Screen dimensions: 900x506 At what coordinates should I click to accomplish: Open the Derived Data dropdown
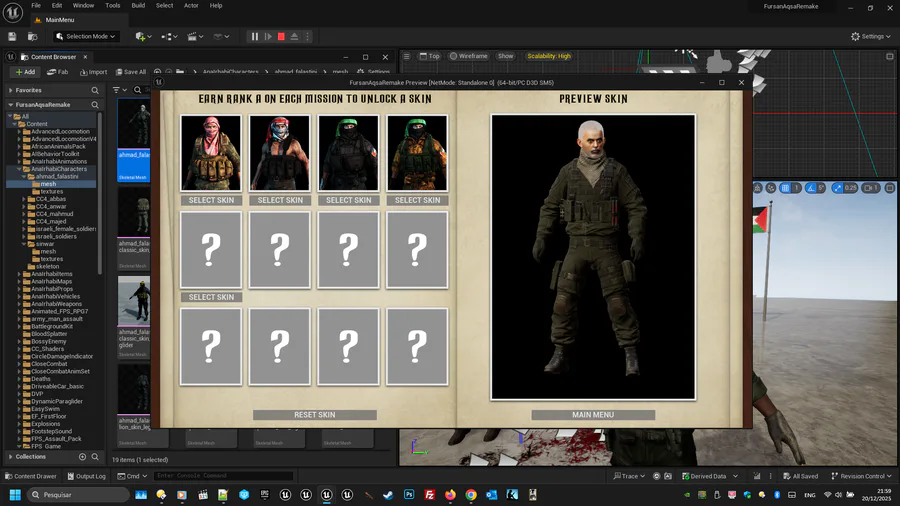click(x=709, y=476)
